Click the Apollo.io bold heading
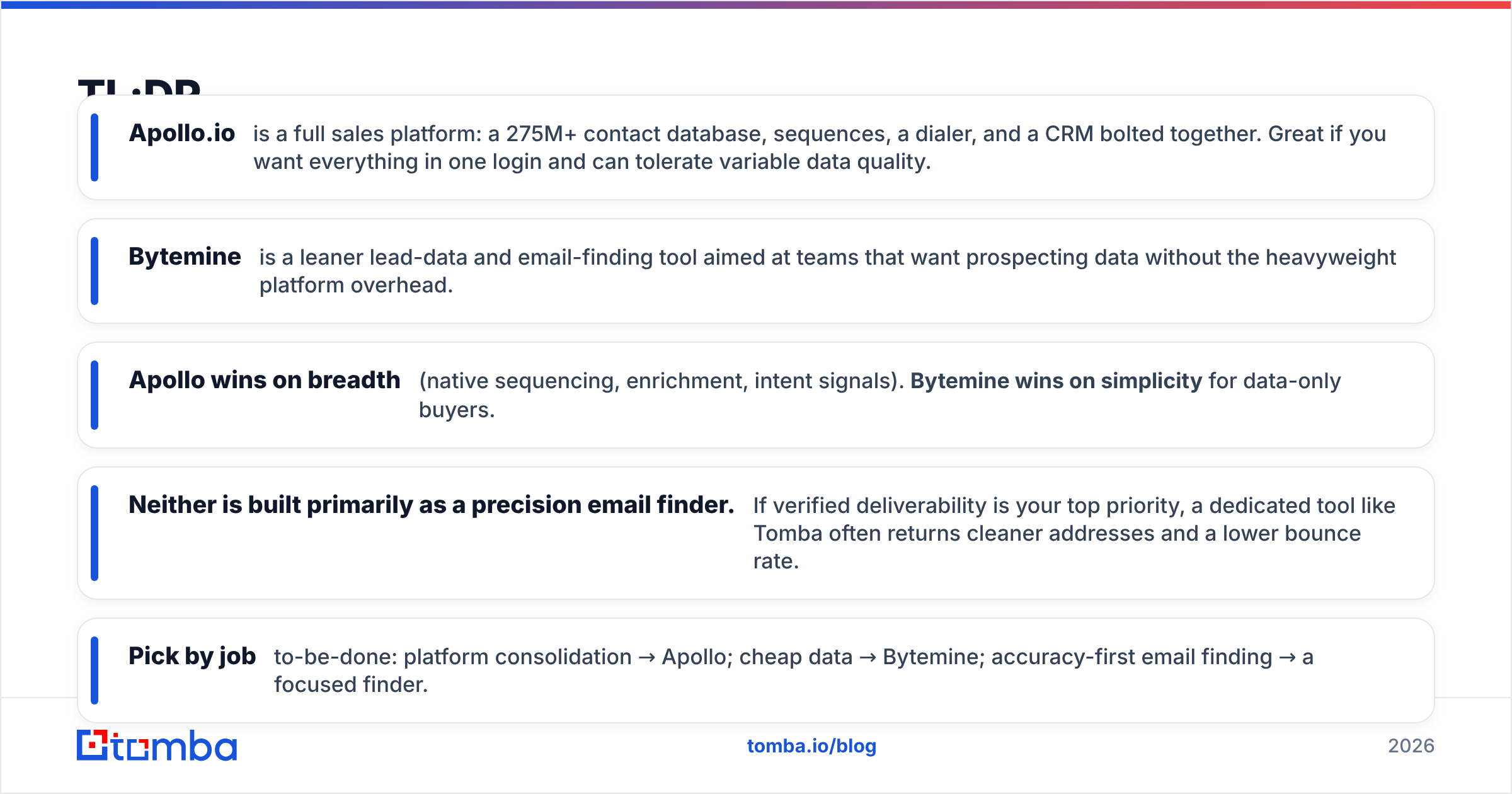This screenshot has width=1512, height=794. pyautogui.click(x=182, y=133)
